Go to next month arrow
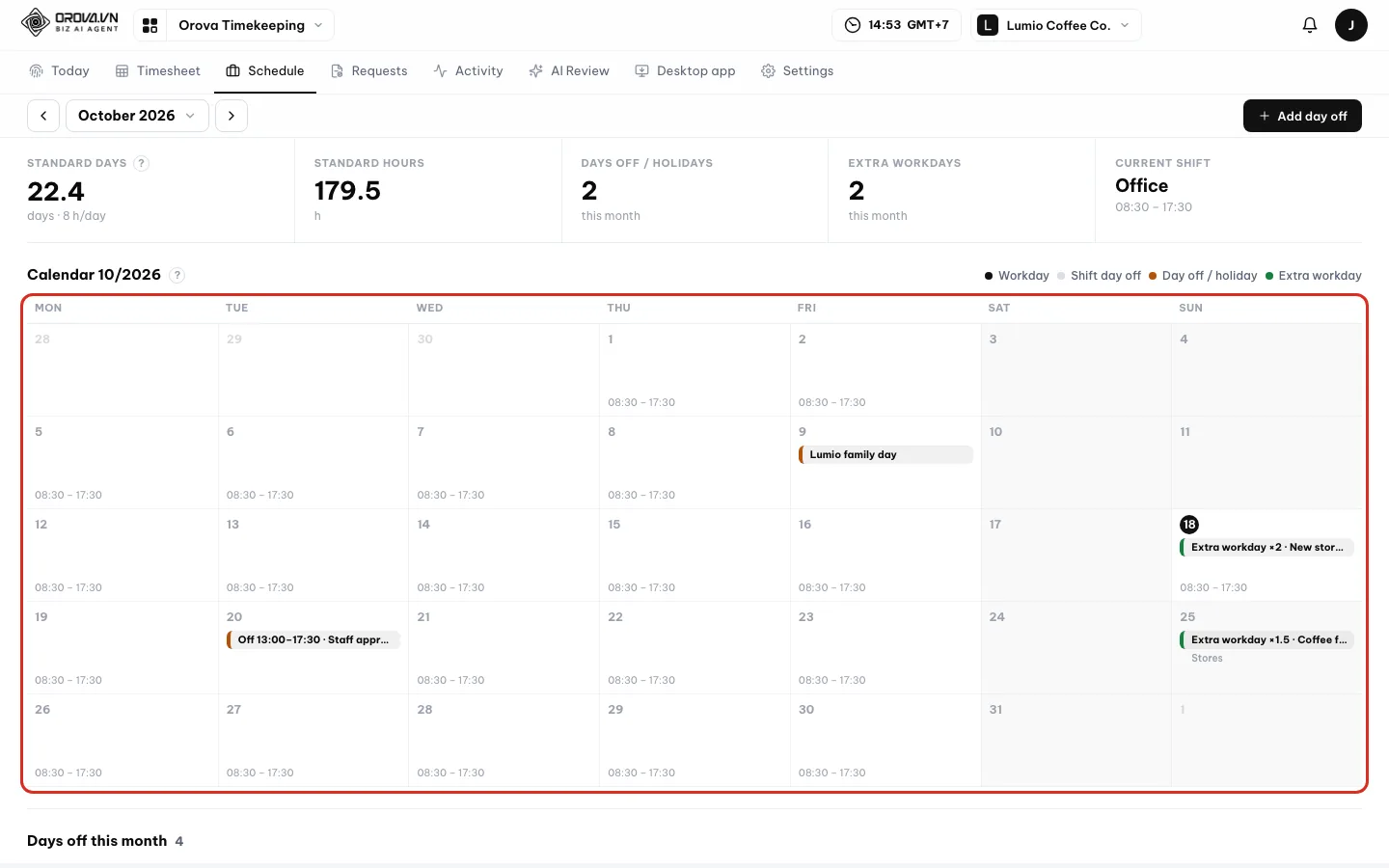This screenshot has width=1389, height=868. tap(231, 116)
